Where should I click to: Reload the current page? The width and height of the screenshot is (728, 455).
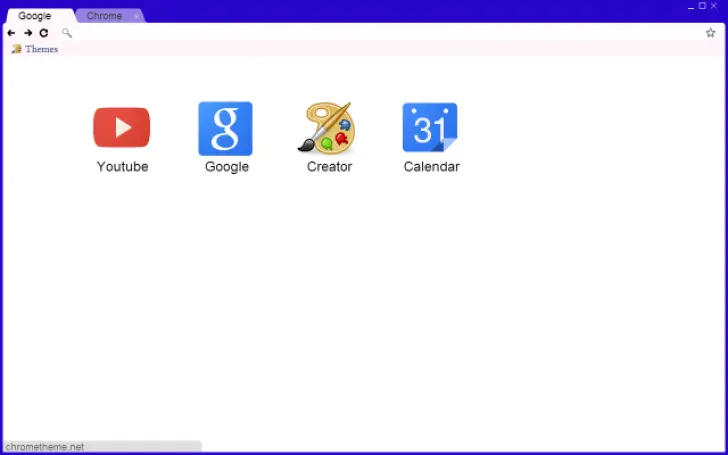(x=43, y=33)
